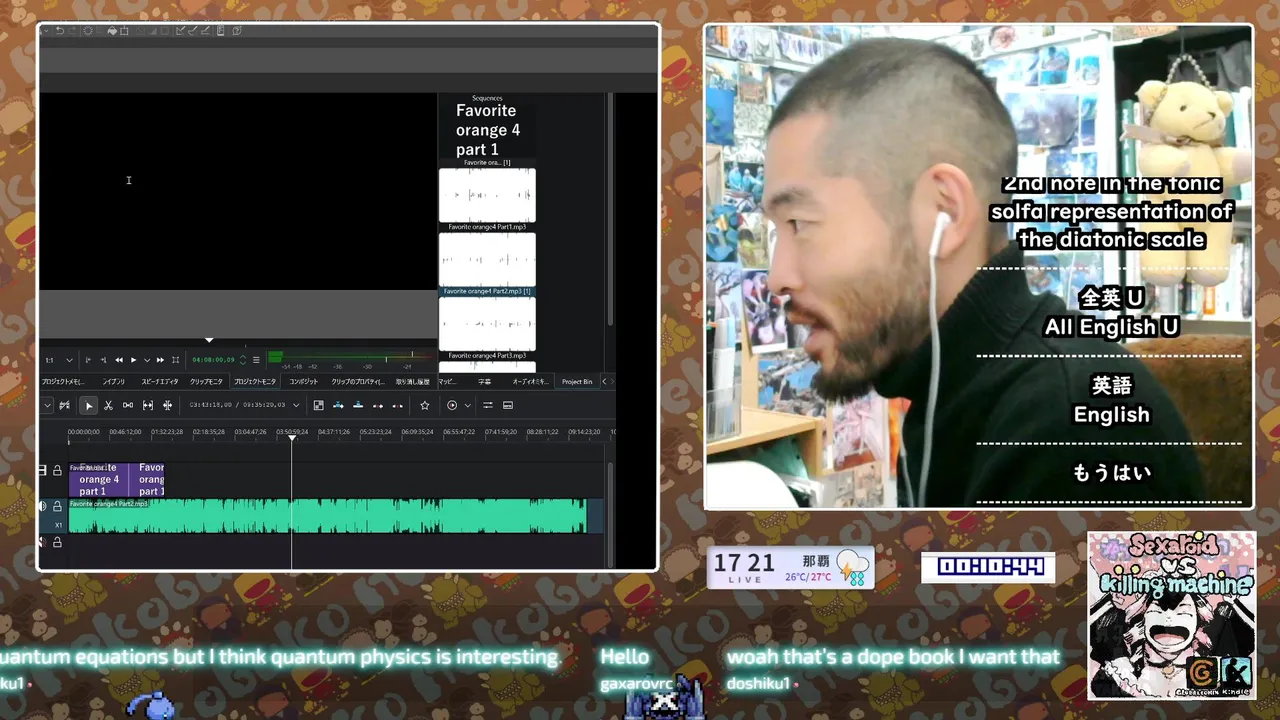Open the ライブラリ tab
The width and height of the screenshot is (1280, 720).
(x=113, y=382)
